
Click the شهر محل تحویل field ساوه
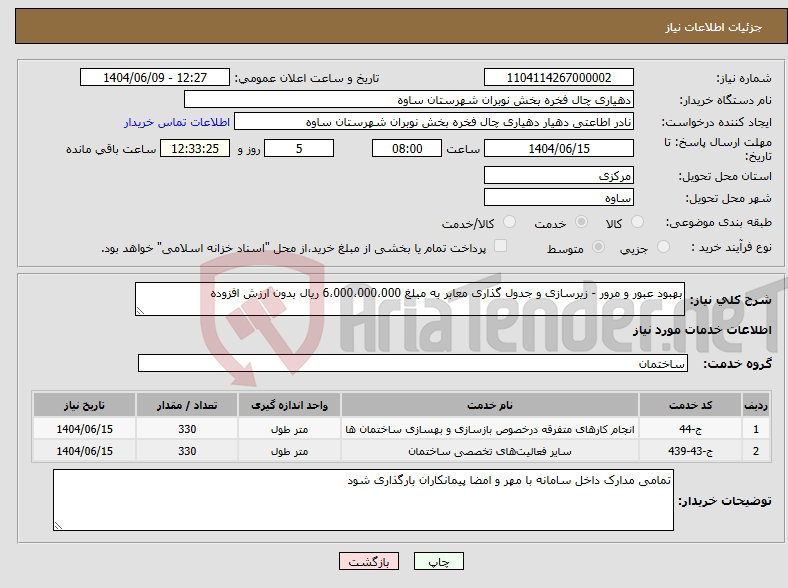(559, 197)
